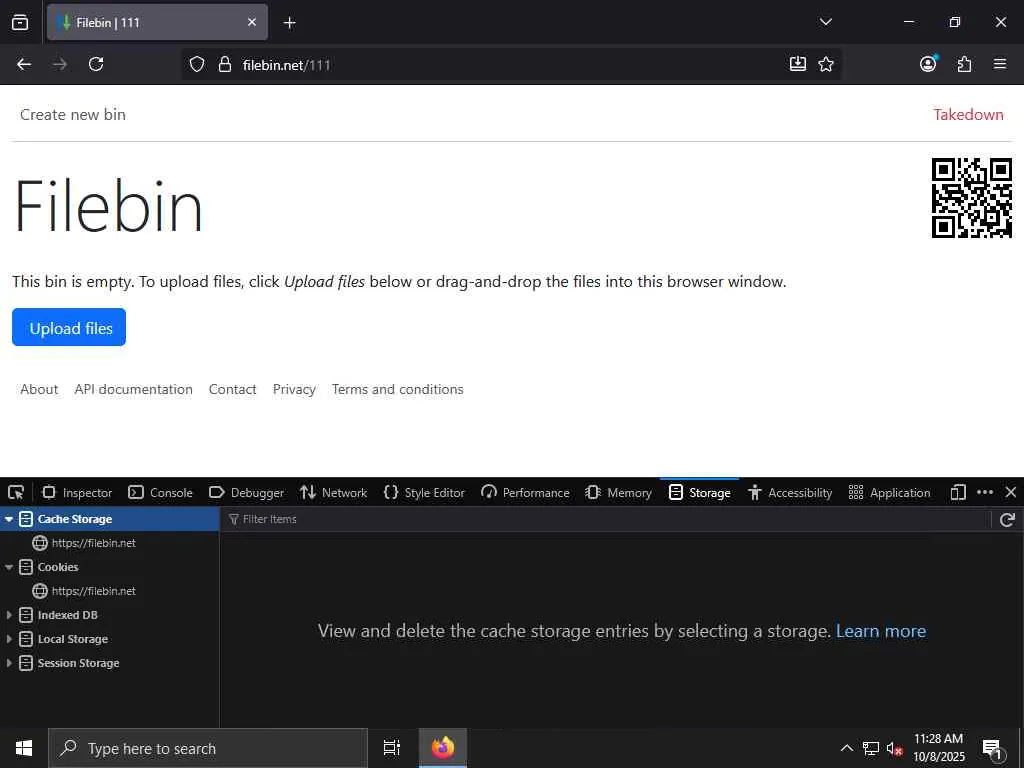Image resolution: width=1024 pixels, height=768 pixels.
Task: Select the Session Storage tree row
Action: coord(110,663)
